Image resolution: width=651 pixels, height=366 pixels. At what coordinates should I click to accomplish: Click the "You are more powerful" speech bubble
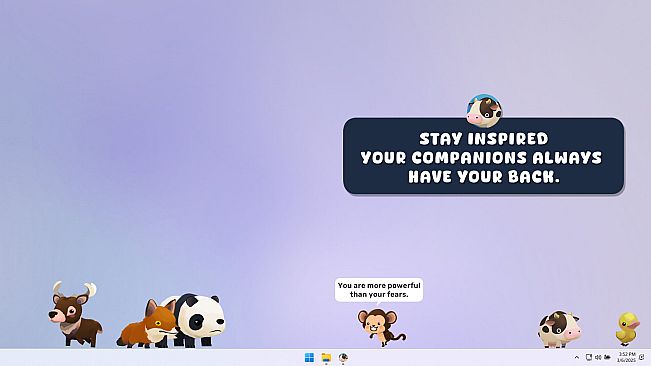(x=379, y=290)
